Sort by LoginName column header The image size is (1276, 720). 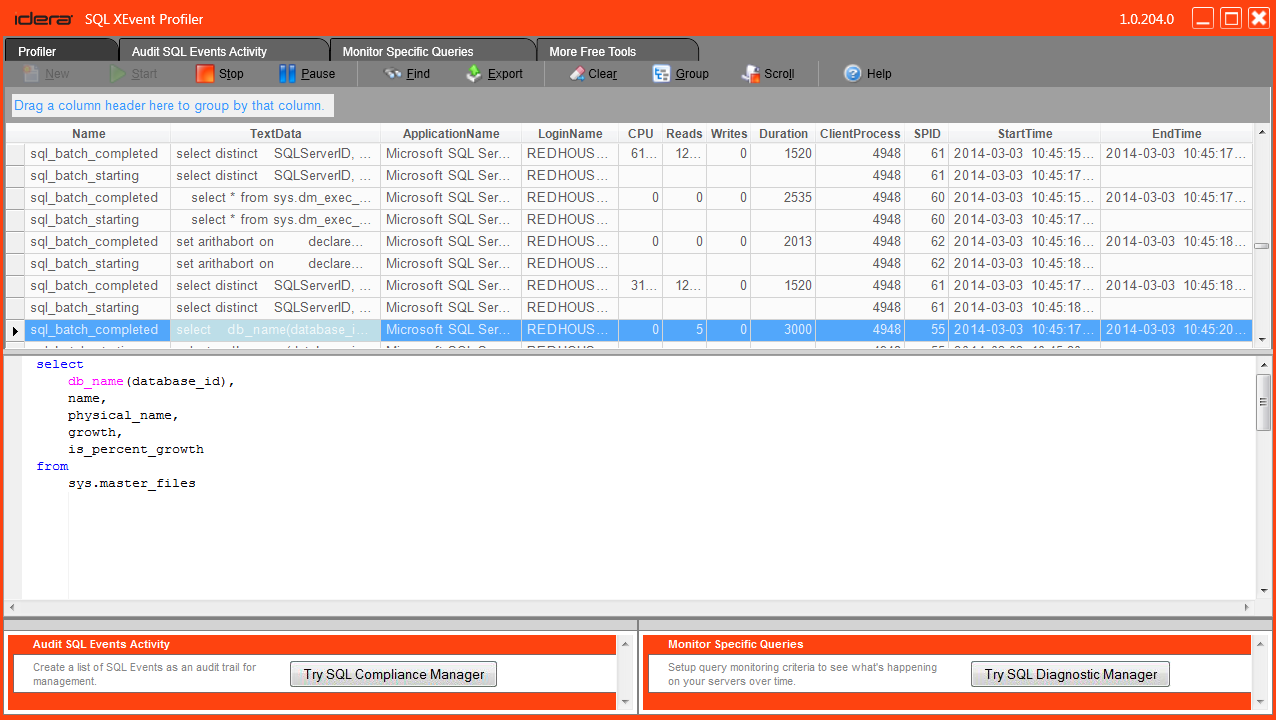[x=570, y=134]
